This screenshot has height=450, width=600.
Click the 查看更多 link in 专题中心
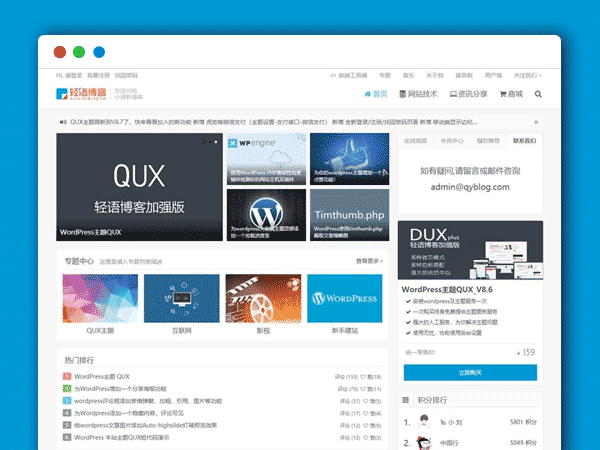point(368,261)
